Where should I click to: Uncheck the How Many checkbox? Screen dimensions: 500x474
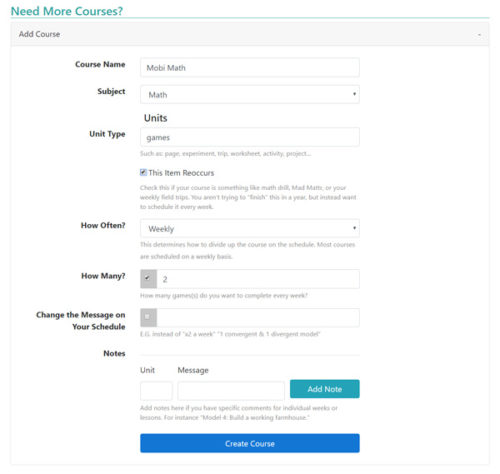(147, 278)
